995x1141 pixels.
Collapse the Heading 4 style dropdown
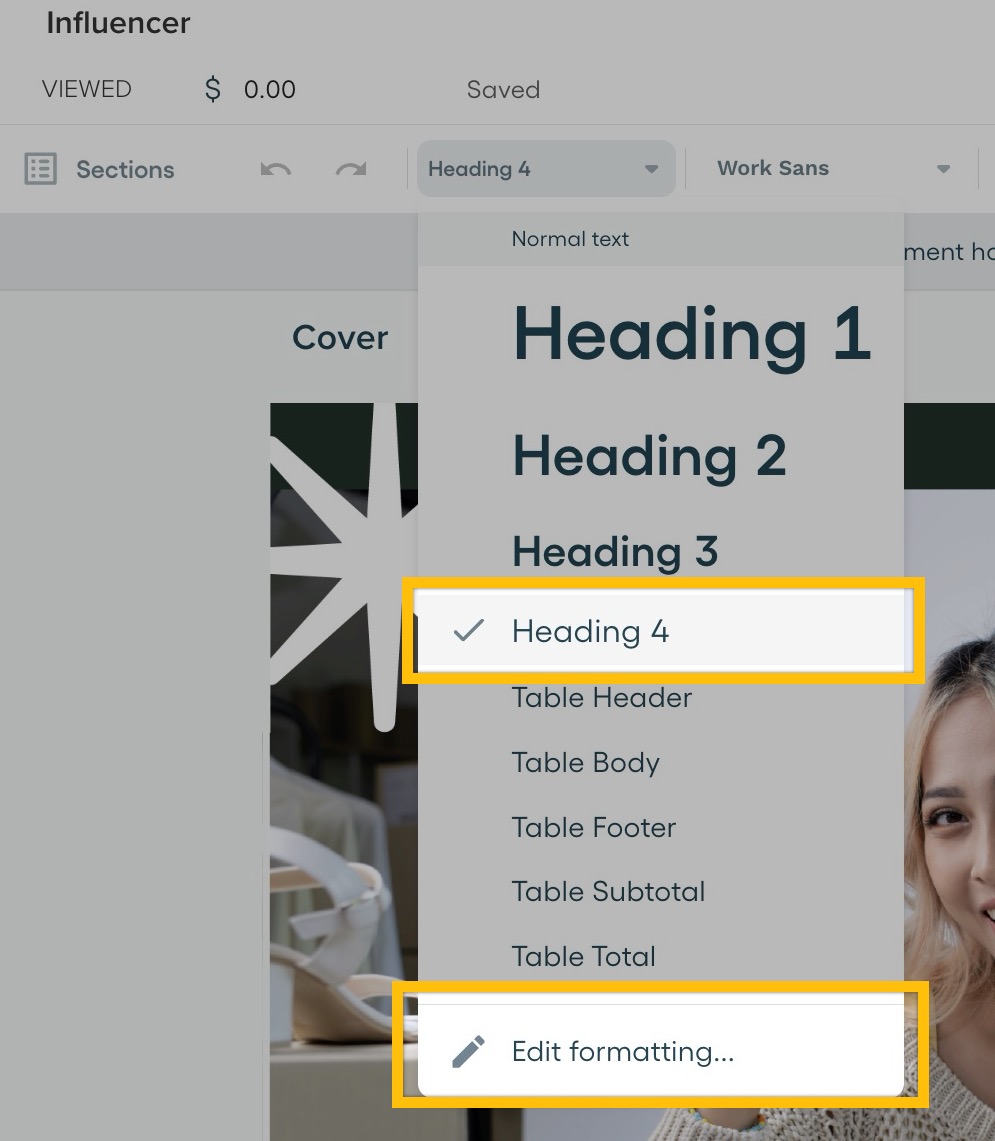tap(546, 169)
